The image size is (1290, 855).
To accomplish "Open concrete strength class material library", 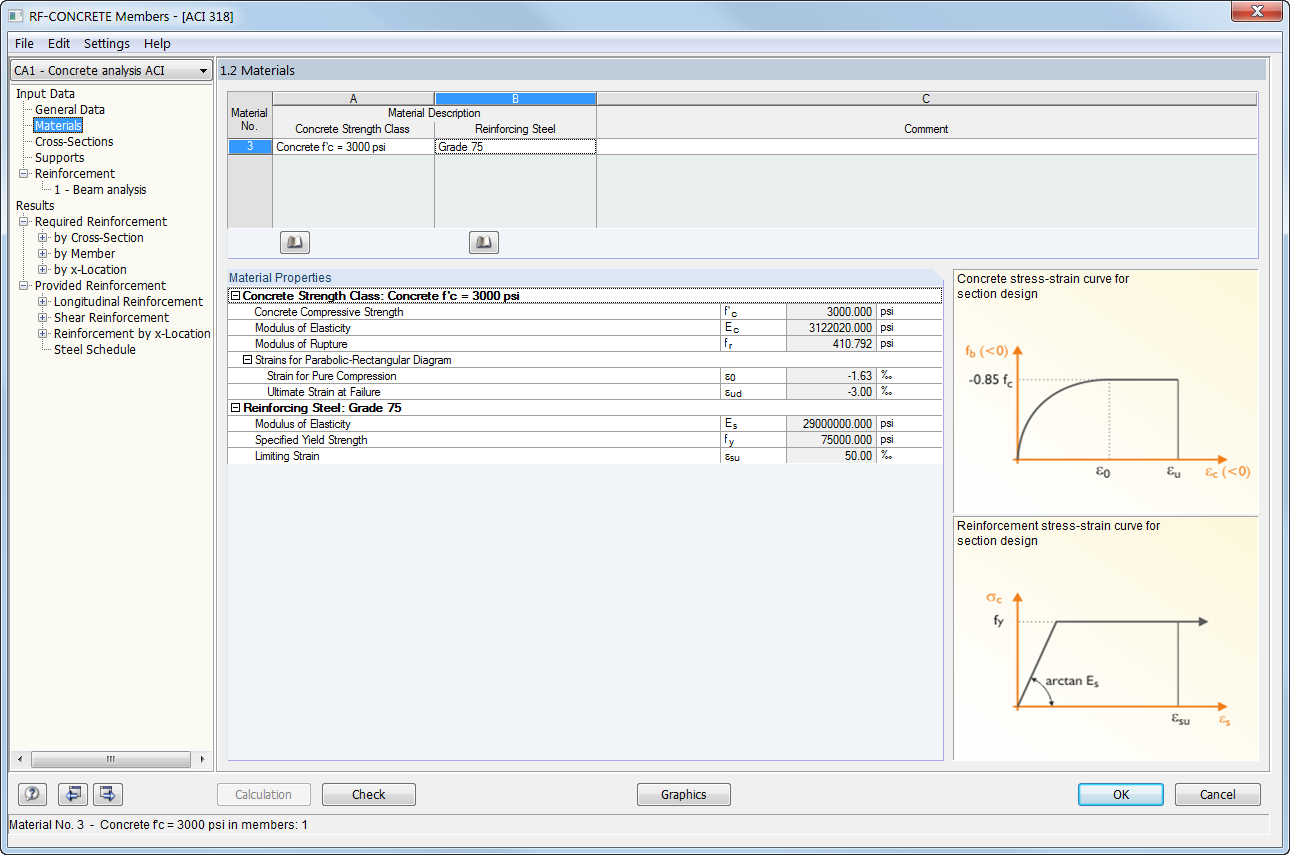I will tap(294, 242).
